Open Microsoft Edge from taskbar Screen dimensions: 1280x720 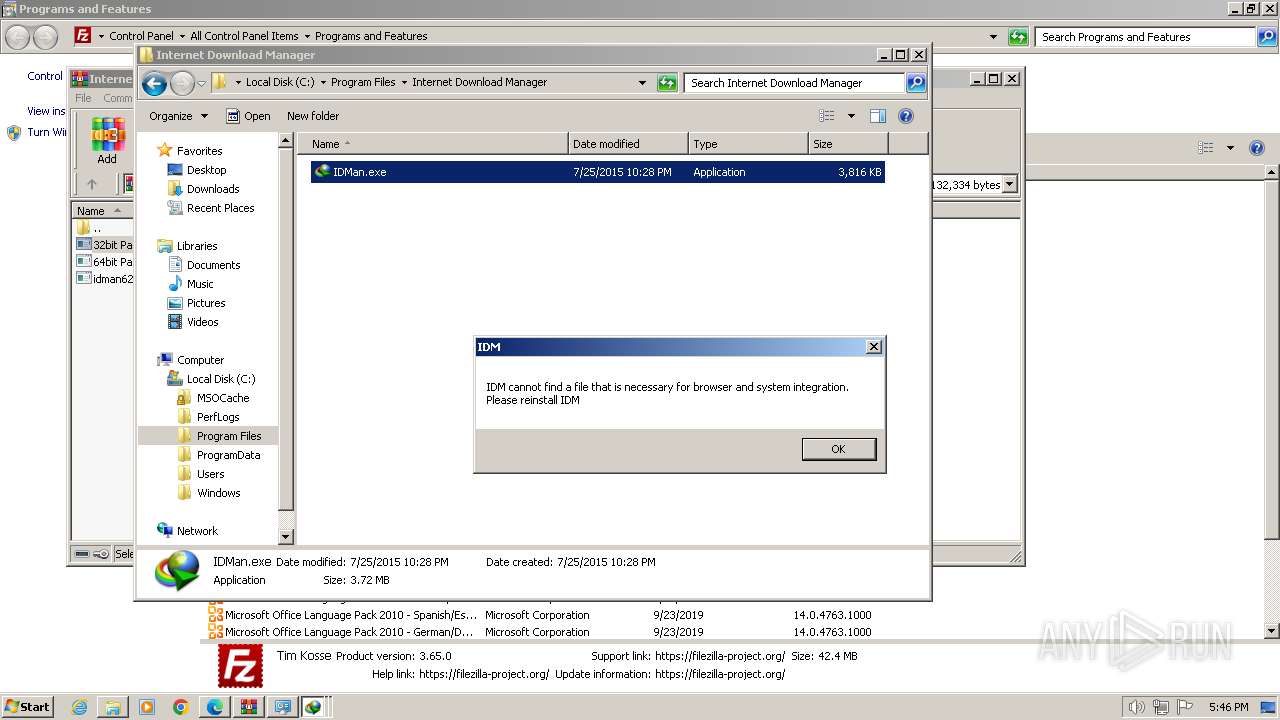(215, 707)
